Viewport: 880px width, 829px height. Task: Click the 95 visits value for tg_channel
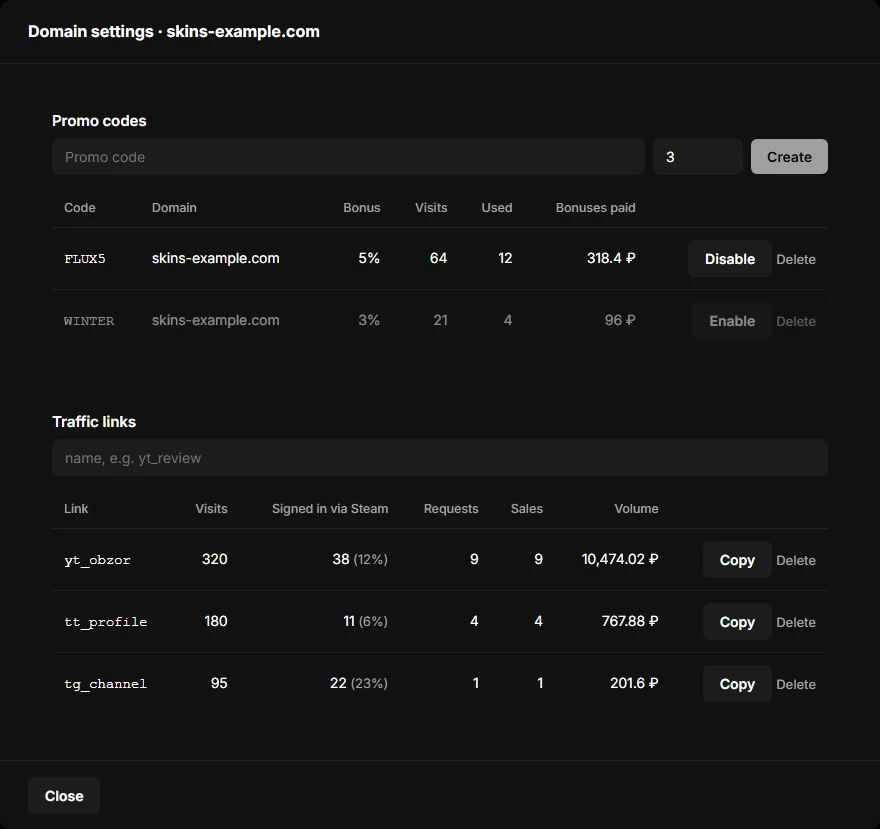click(219, 683)
